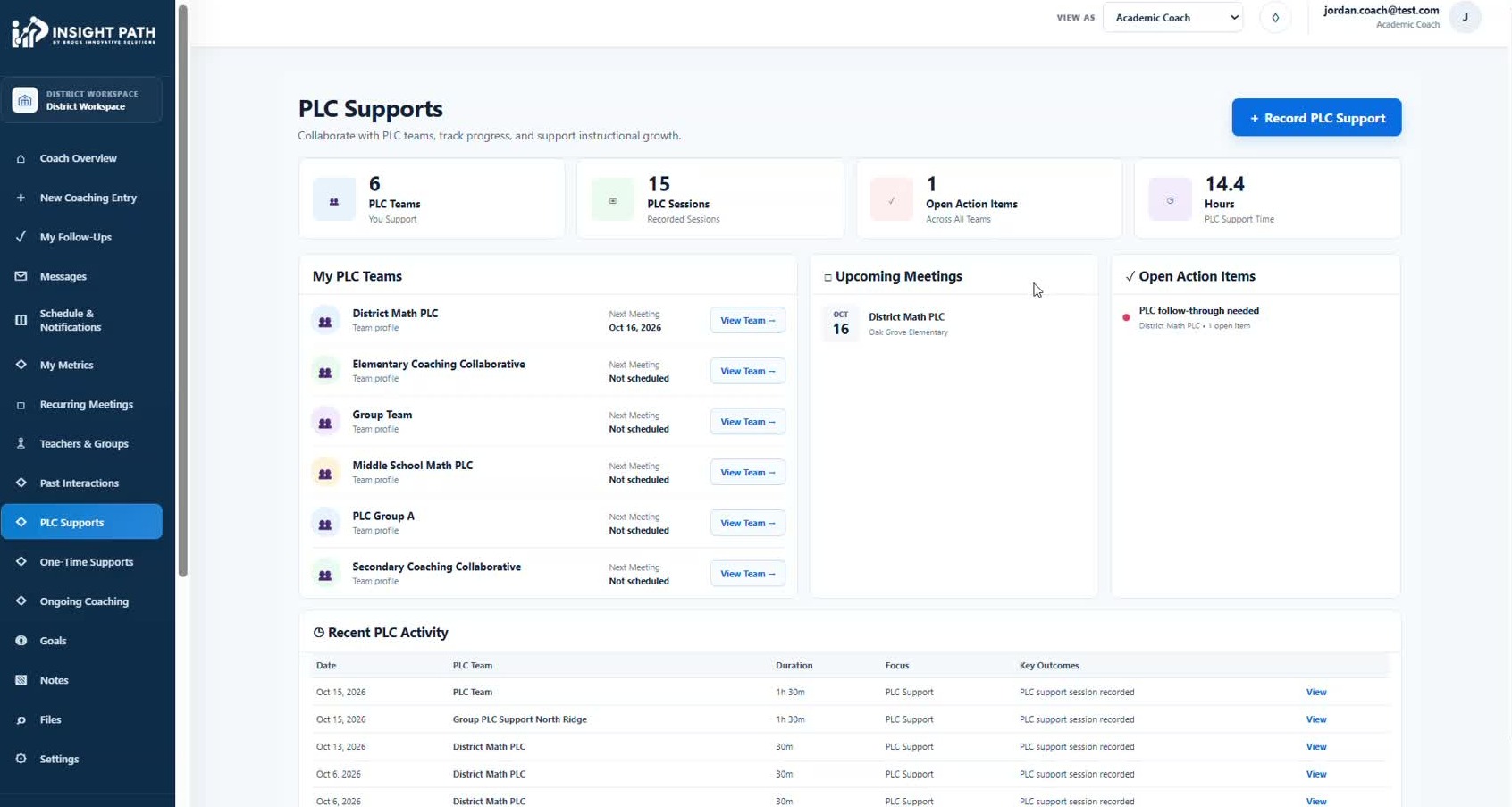Viewport: 1512px width, 807px height.
Task: Click the PLC Teams stat card icon
Action: (334, 199)
